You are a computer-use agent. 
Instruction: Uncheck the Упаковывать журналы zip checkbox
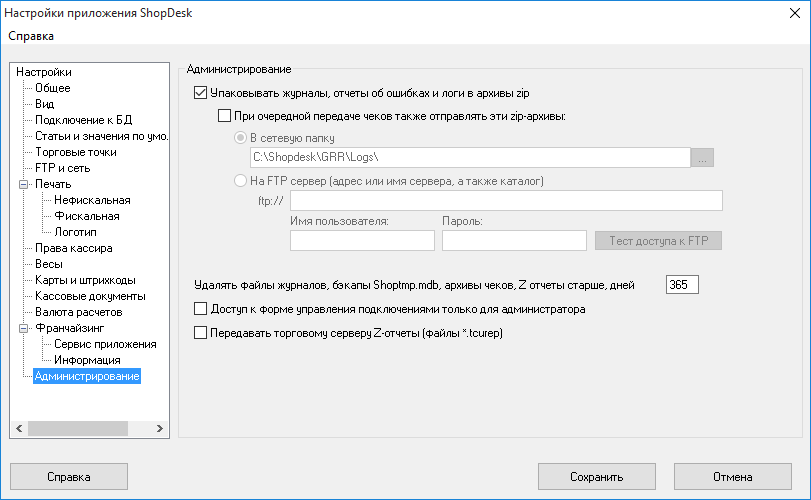point(200,93)
